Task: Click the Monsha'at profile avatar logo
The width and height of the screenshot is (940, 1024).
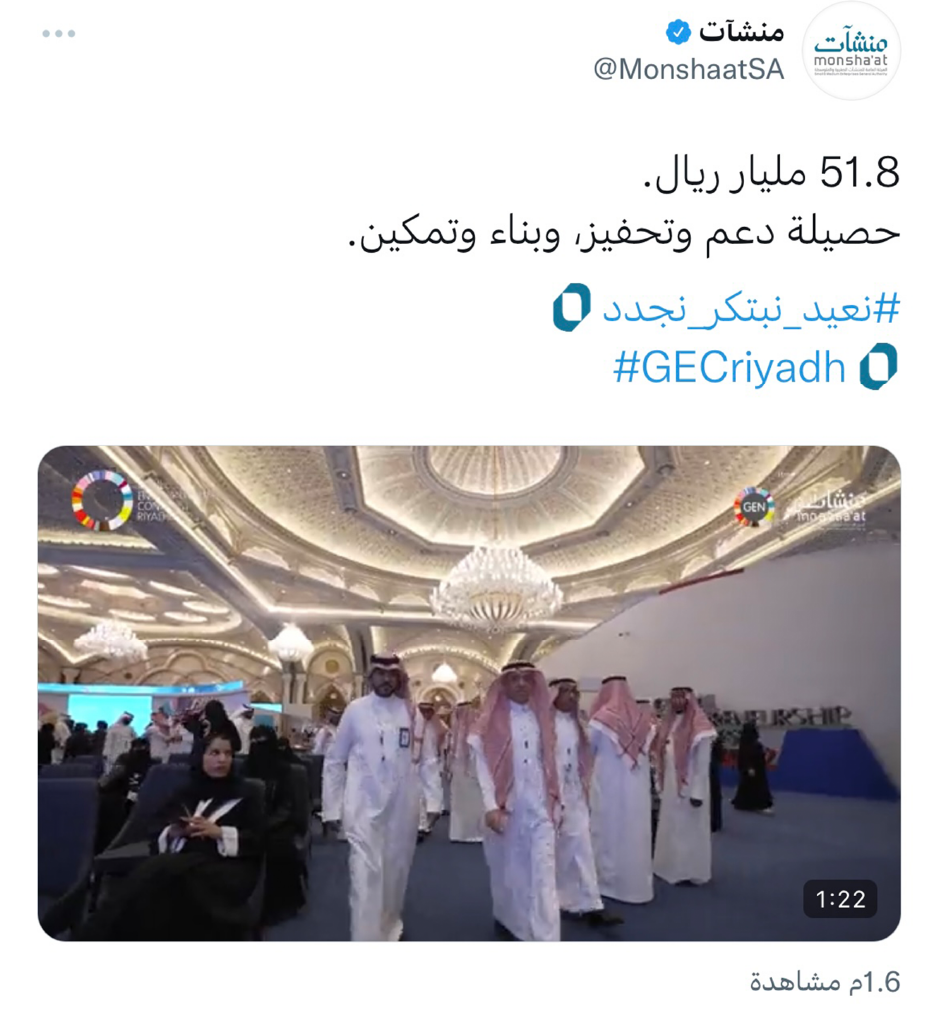Action: coord(851,51)
